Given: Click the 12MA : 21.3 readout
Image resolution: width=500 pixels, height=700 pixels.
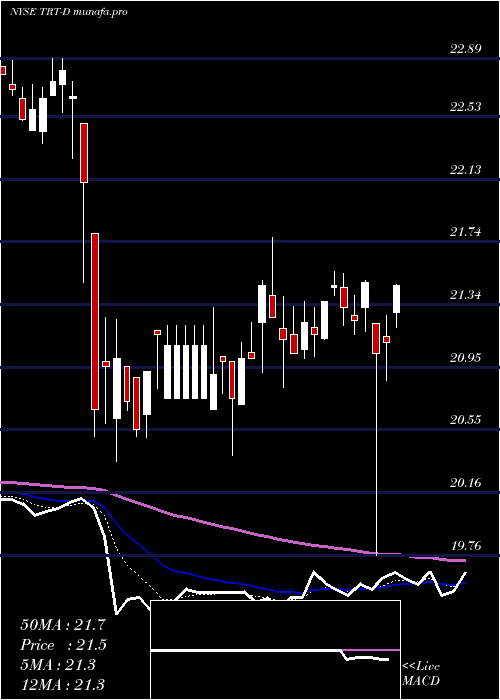Looking at the screenshot, I should [x=63, y=684].
